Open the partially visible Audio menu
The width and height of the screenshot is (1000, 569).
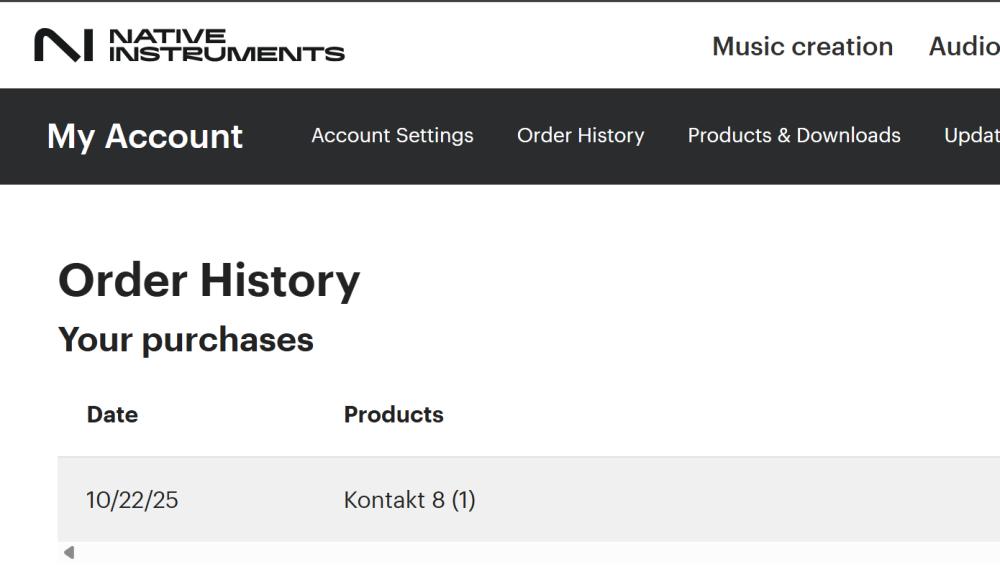coord(963,46)
